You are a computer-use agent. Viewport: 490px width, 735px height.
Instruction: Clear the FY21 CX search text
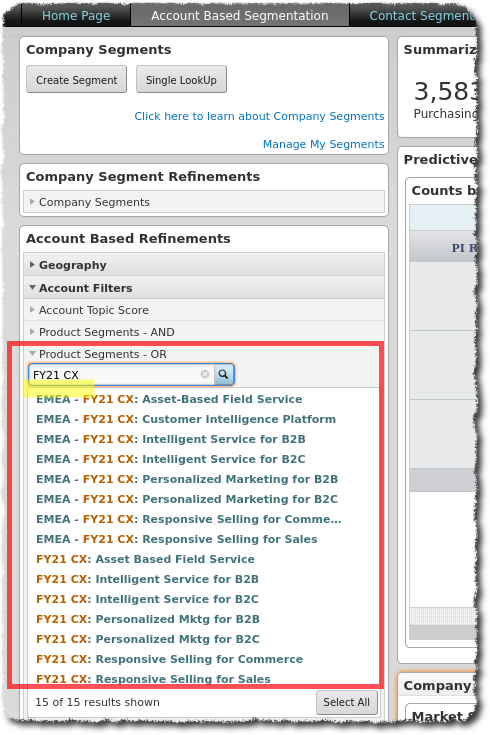point(205,374)
